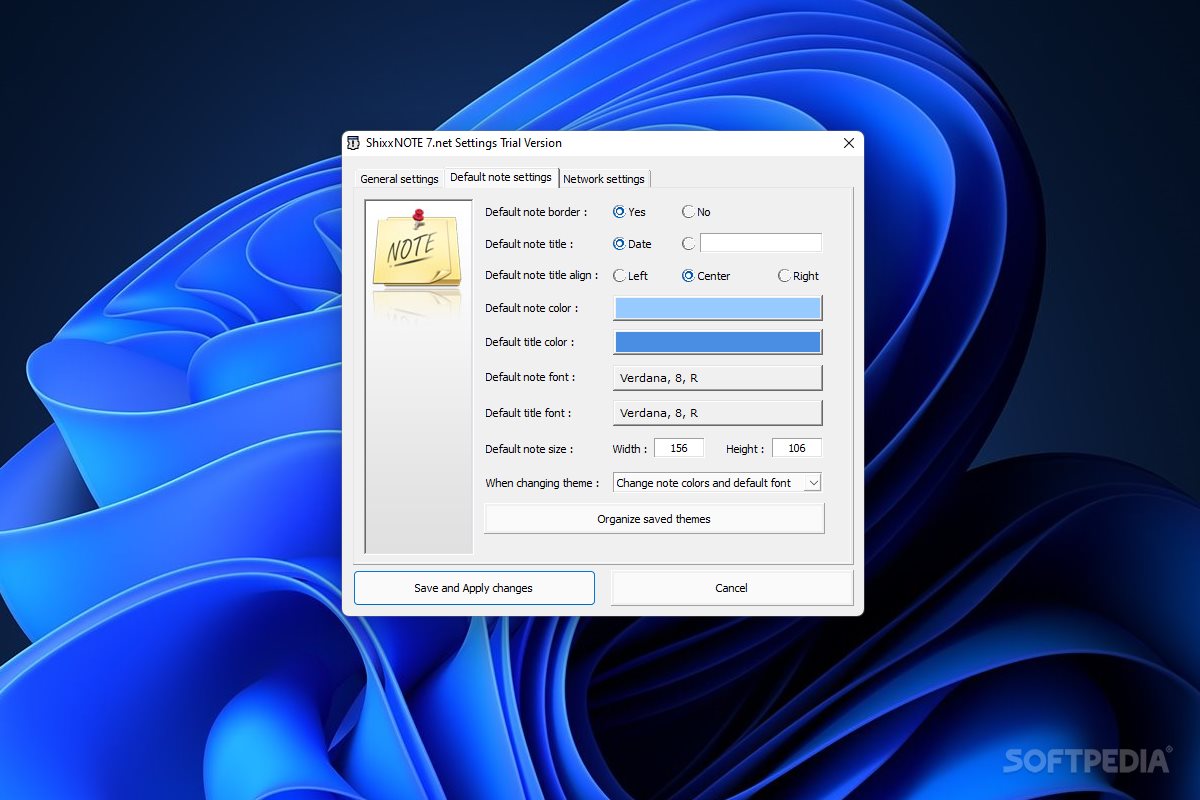Click the sticky NOTE image in the left panel

(x=417, y=248)
